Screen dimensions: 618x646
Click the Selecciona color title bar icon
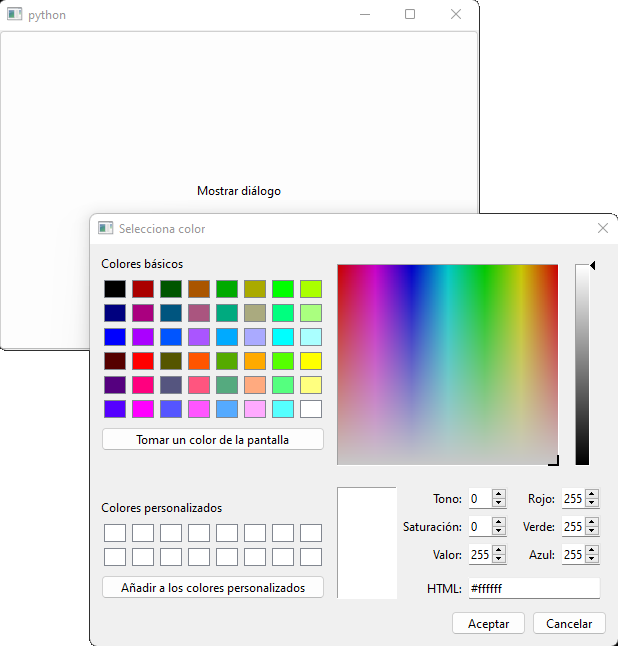[x=105, y=228]
